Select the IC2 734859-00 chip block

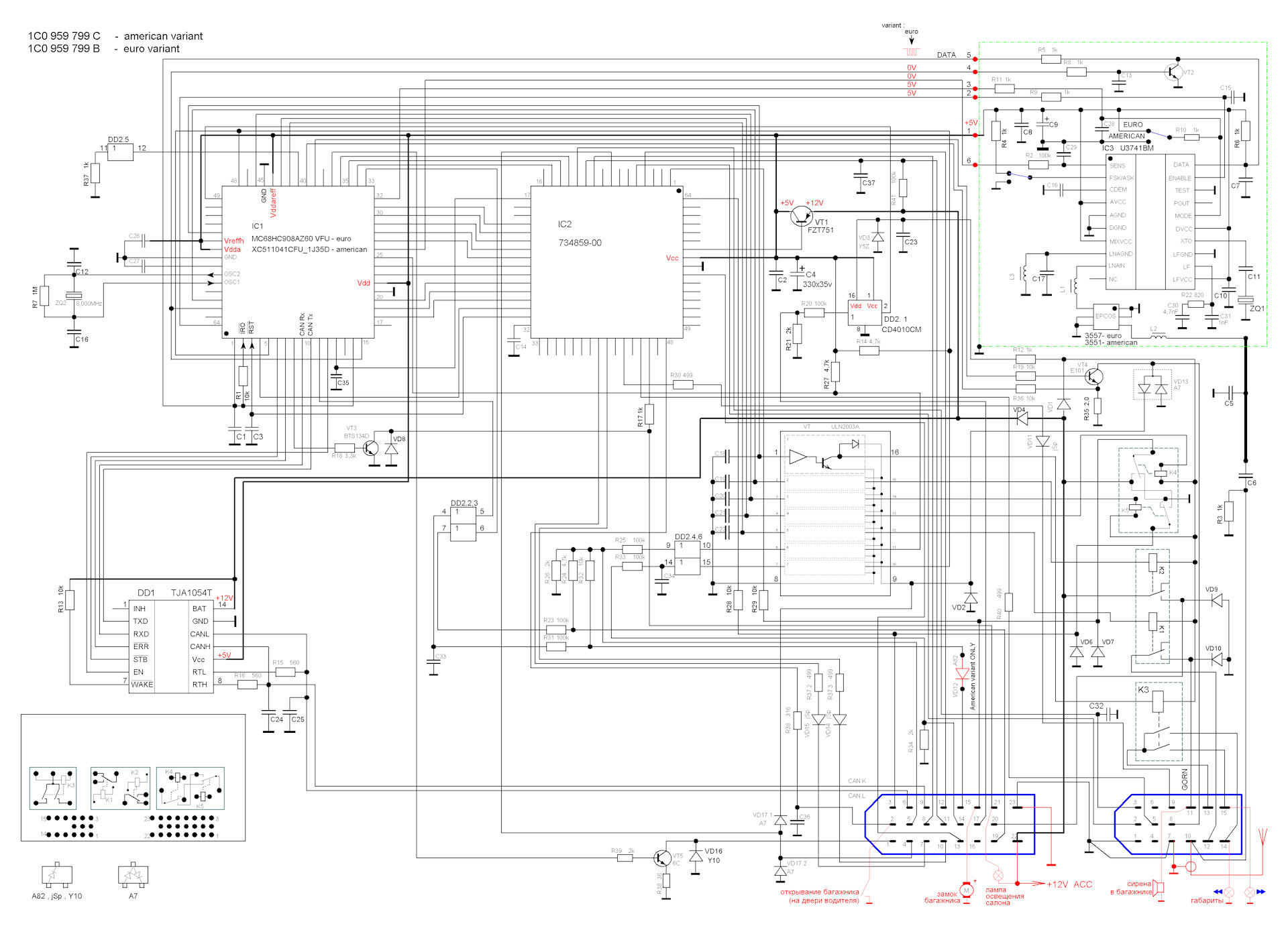click(606, 262)
